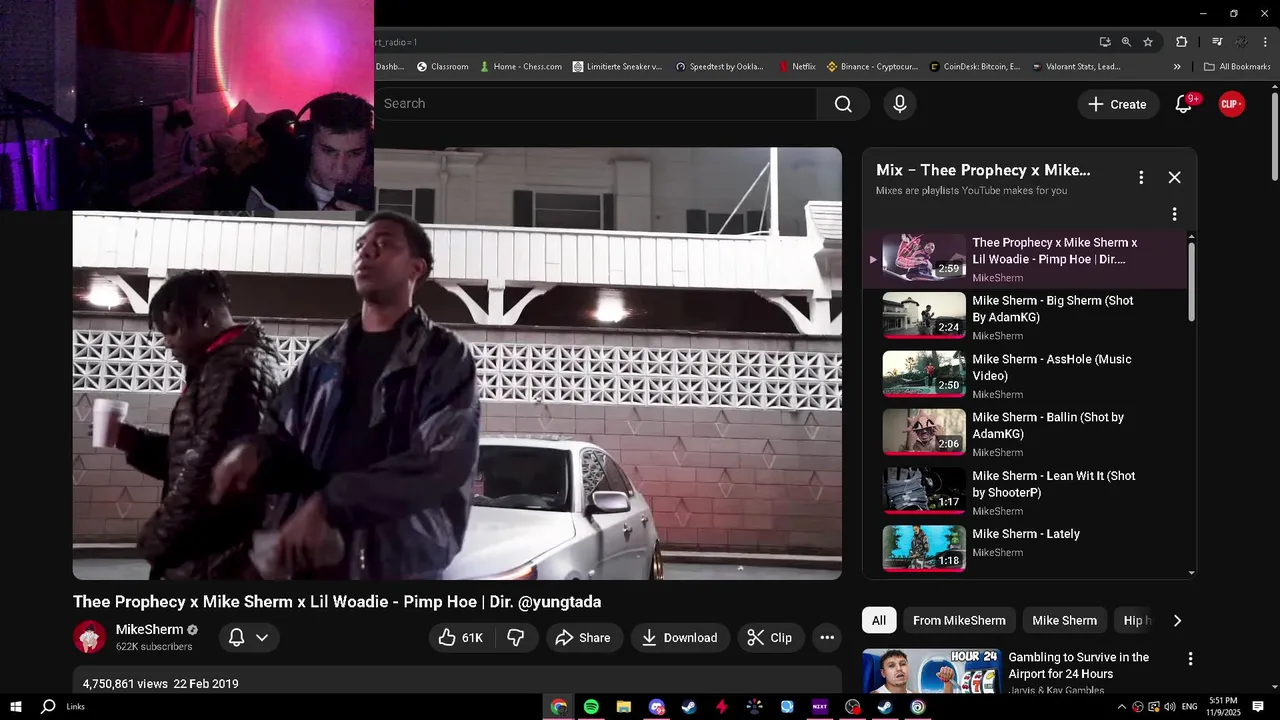Image resolution: width=1280 pixels, height=720 pixels.
Task: Select the All filter chip
Action: tap(878, 621)
